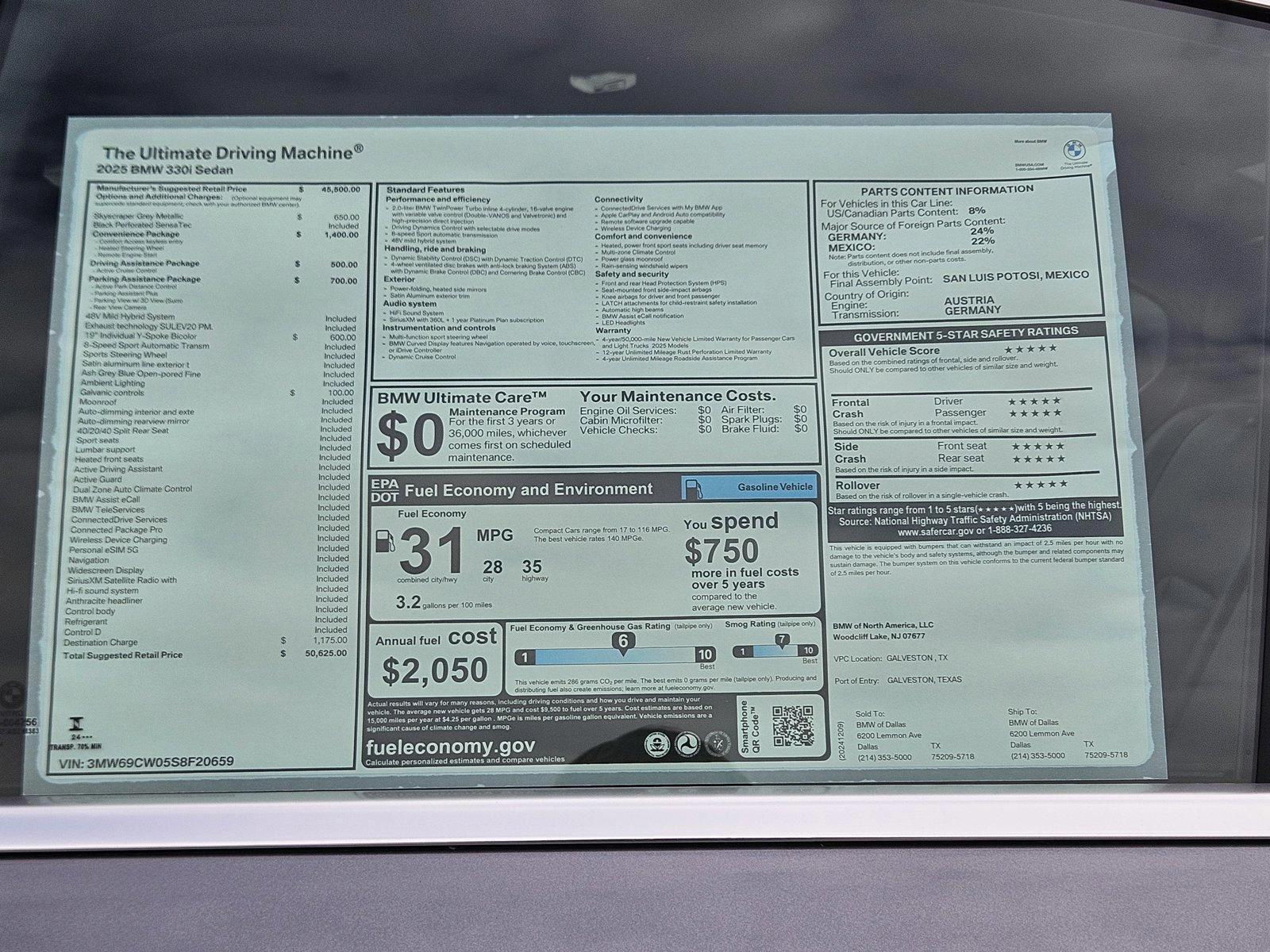Click the Port of Entry Galveston, Texas line
This screenshot has width=1270, height=952.
tap(898, 680)
